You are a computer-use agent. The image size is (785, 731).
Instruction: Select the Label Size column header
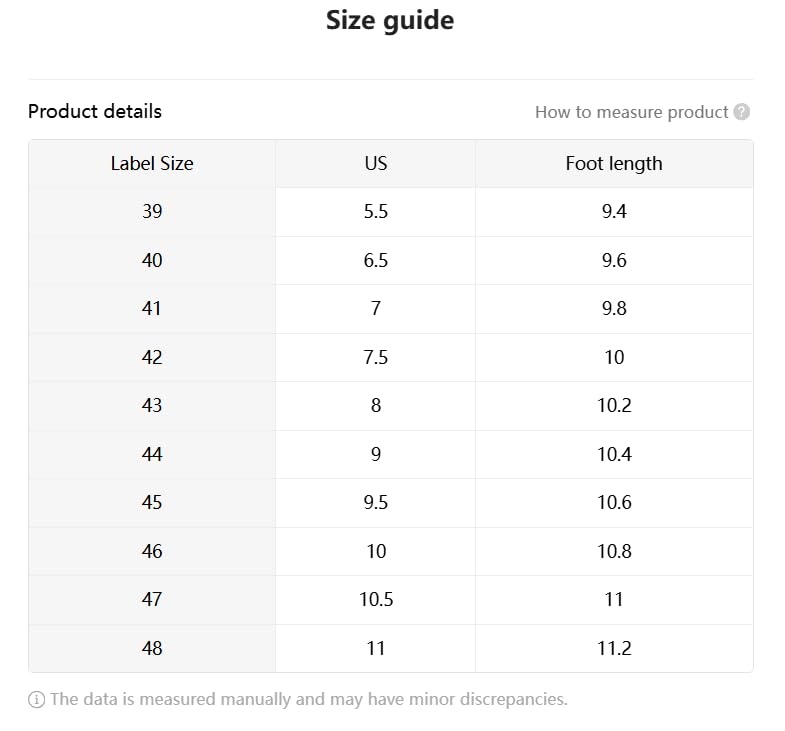click(152, 163)
